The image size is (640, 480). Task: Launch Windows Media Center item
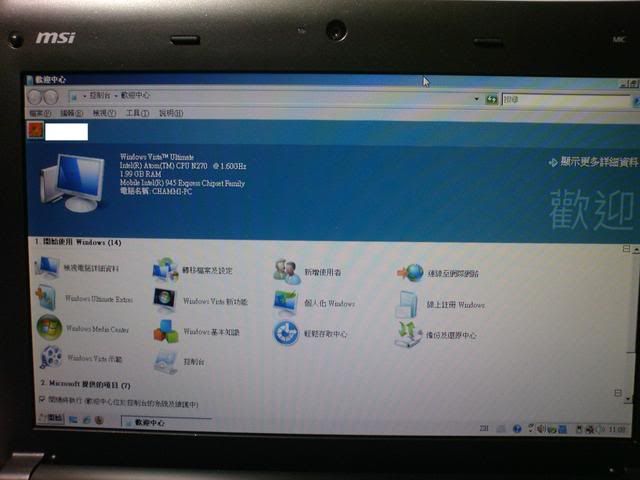pos(83,328)
